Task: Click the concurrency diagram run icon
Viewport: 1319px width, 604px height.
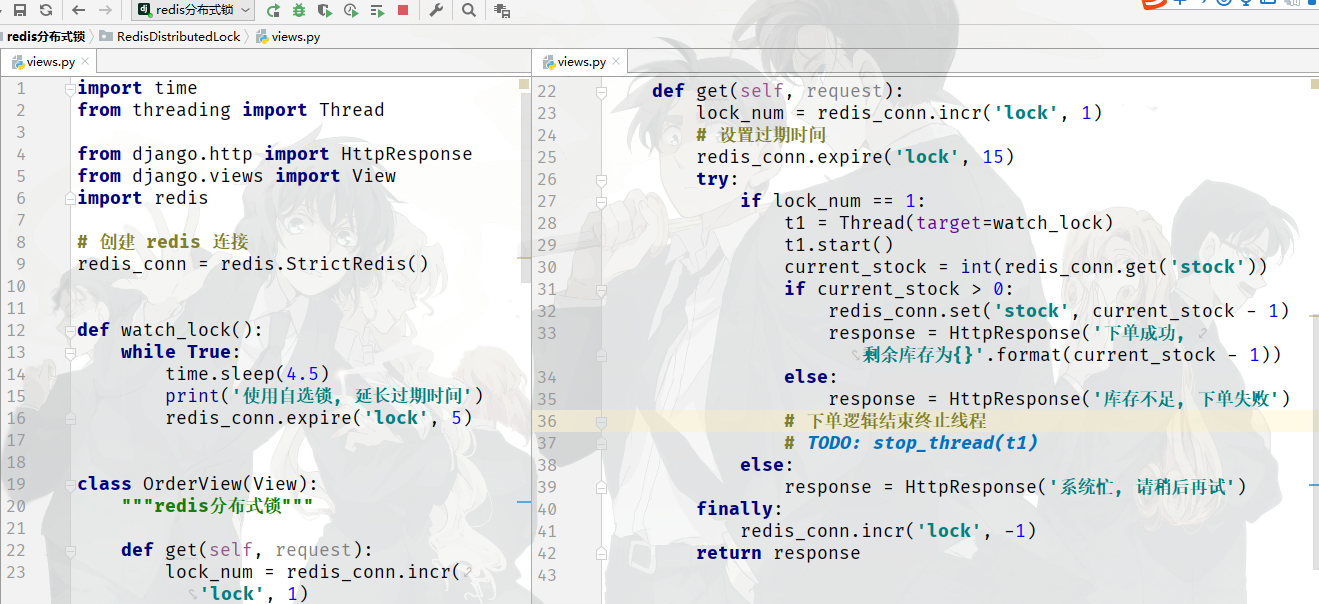Action: 377,10
